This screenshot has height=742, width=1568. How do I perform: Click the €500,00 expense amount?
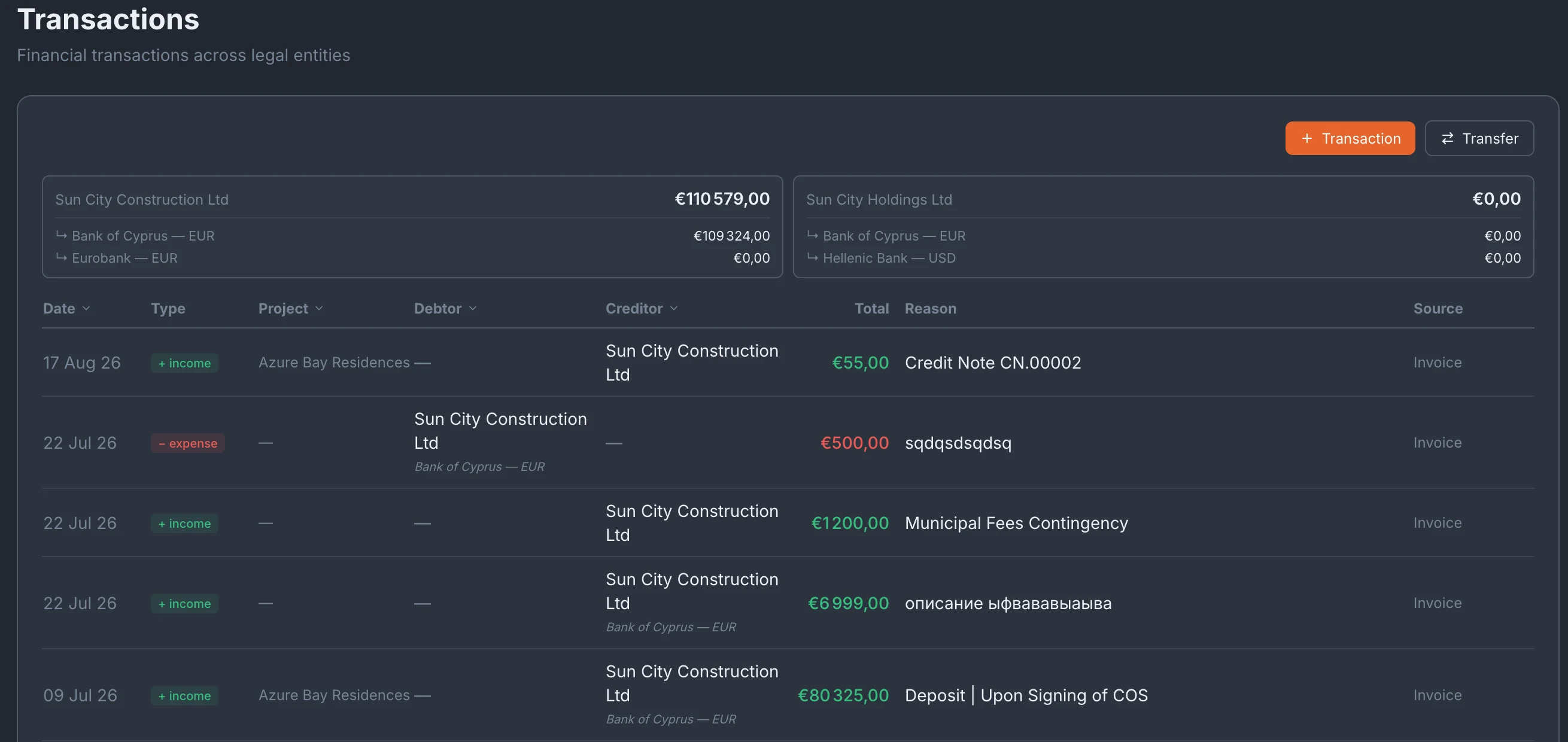[854, 443]
